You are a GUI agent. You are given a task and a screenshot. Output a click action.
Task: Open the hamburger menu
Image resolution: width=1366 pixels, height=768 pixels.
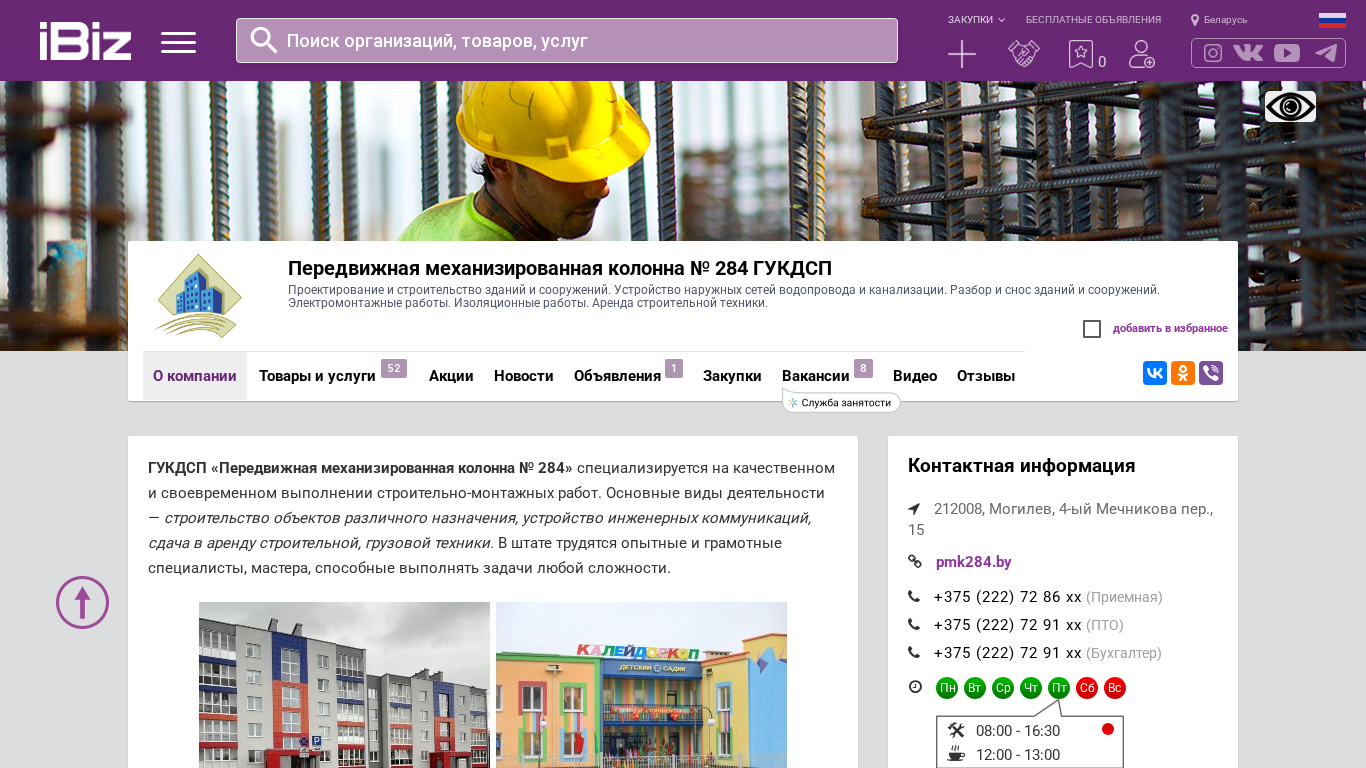click(178, 42)
